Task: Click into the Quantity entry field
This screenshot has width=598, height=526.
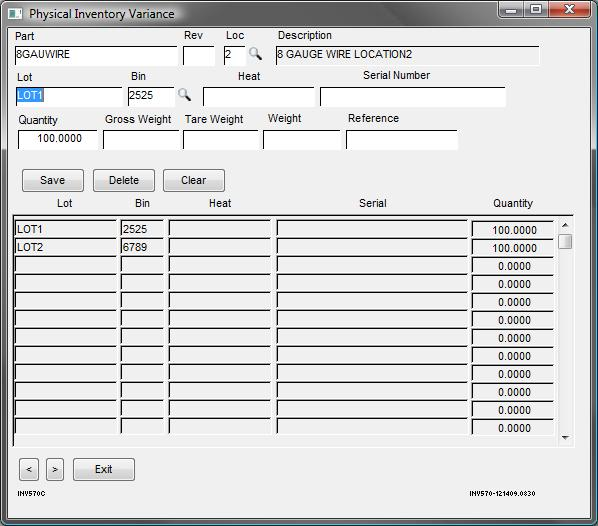Action: [57, 139]
